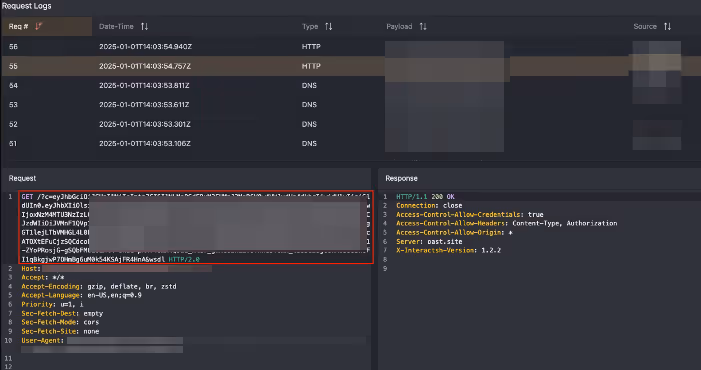Click the Request panel title
This screenshot has width=701, height=370.
(x=22, y=178)
